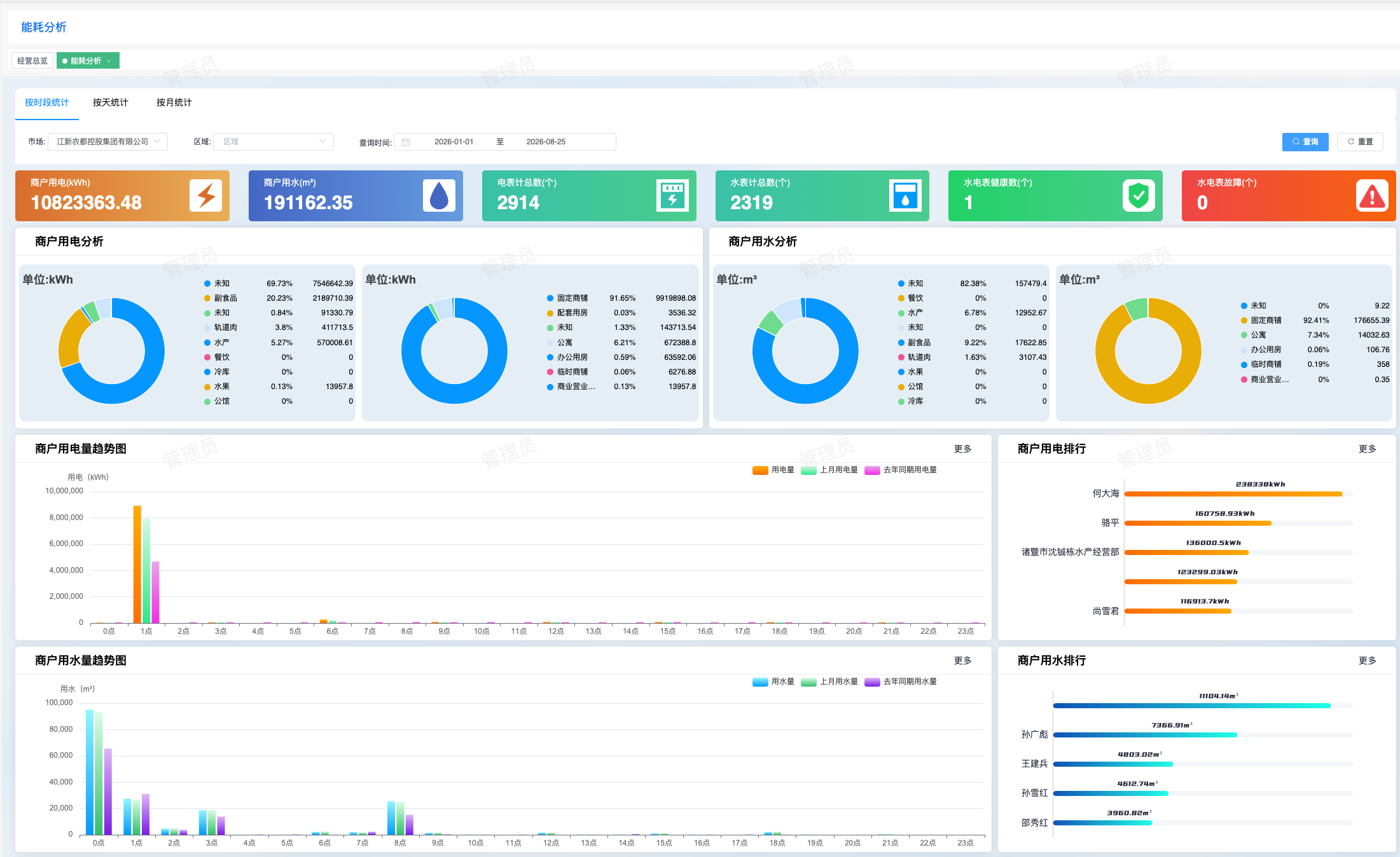
Task: Click the red warning triangle icon
Action: pyautogui.click(x=1372, y=195)
